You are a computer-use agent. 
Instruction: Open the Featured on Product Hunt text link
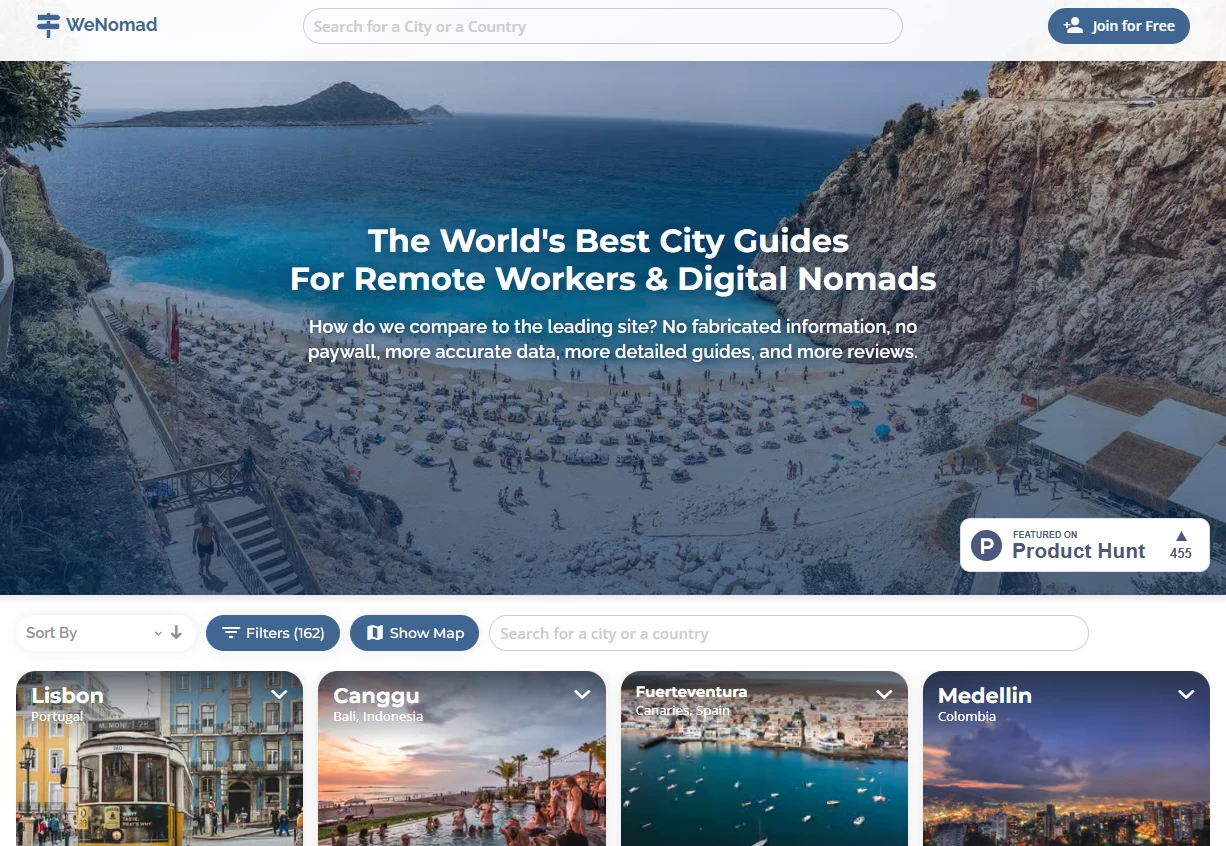[x=1078, y=545]
